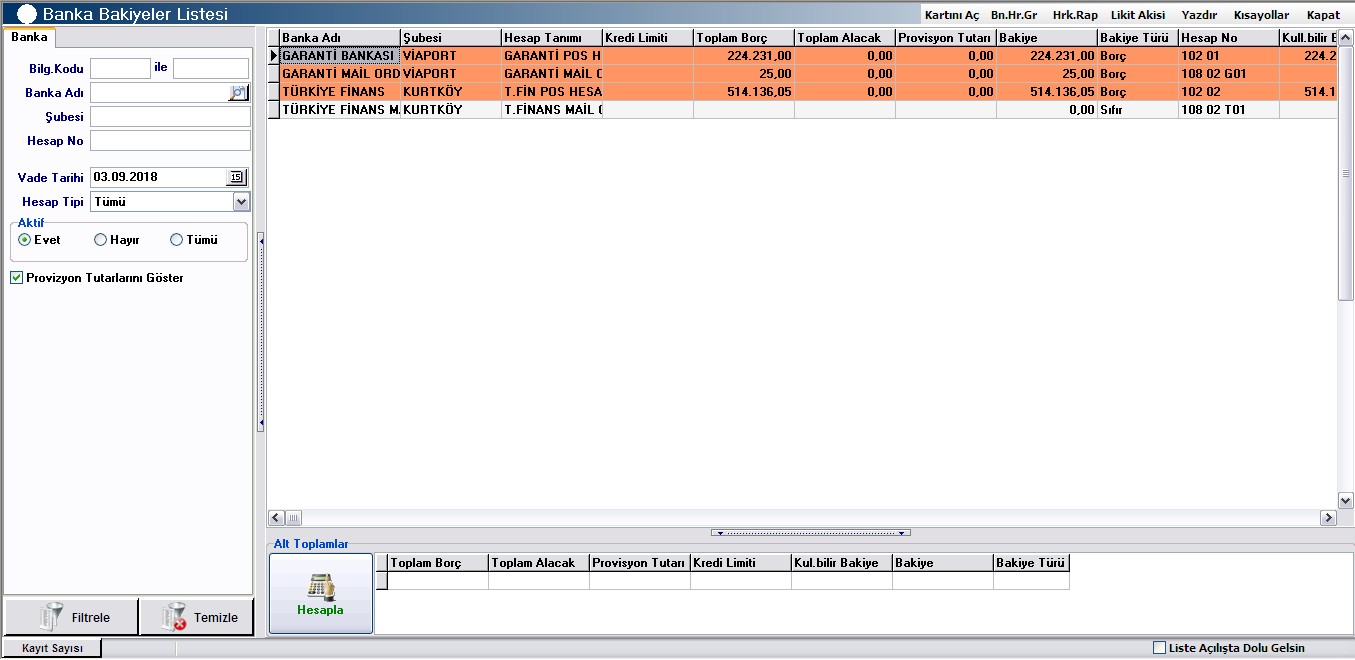Click the first Bilg.Kodu input field
Image resolution: width=1355 pixels, height=660 pixels.
[120, 68]
